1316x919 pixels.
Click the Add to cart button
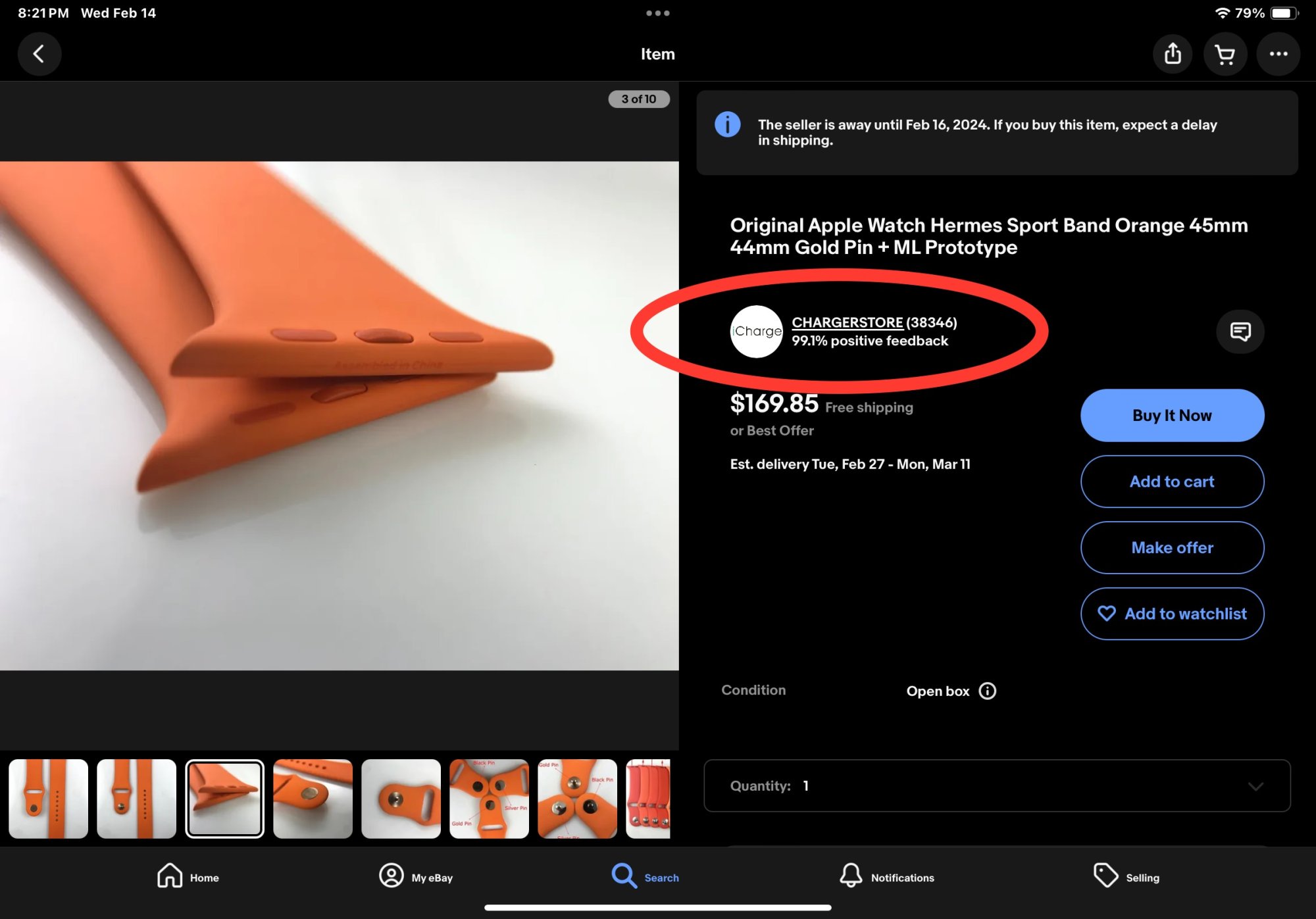1172,482
